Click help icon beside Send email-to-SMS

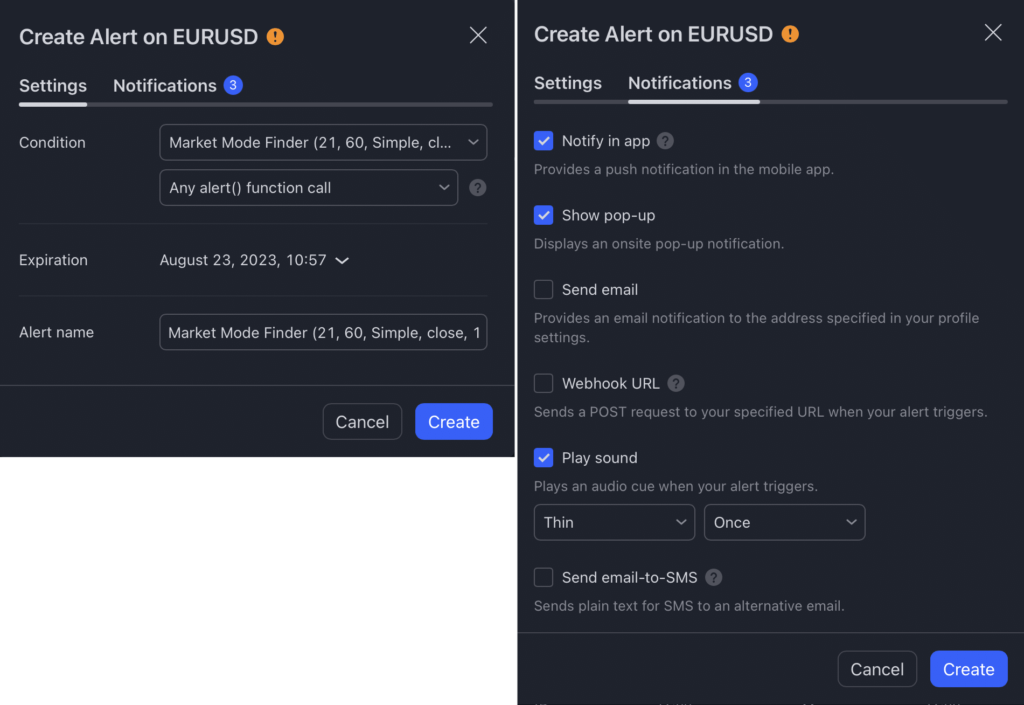click(713, 577)
